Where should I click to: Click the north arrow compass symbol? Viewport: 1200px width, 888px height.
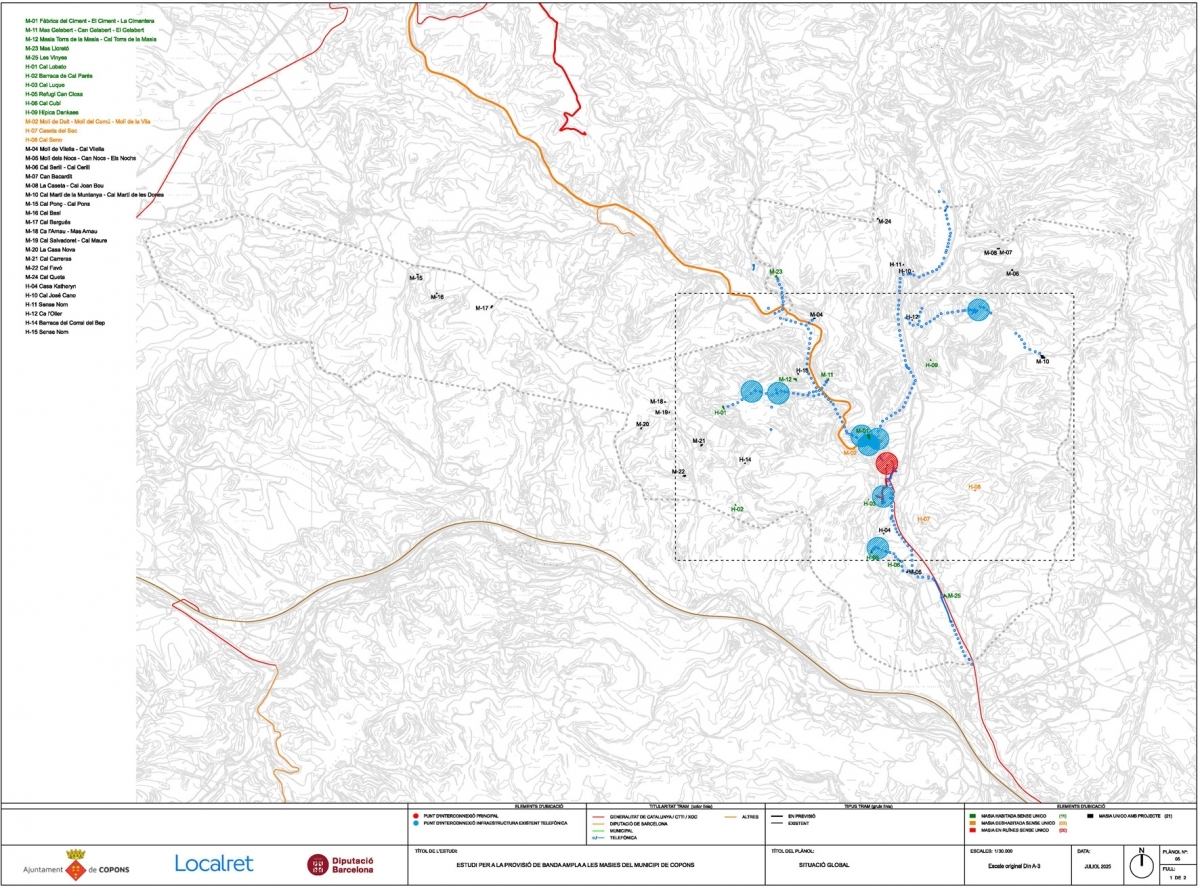1139,861
